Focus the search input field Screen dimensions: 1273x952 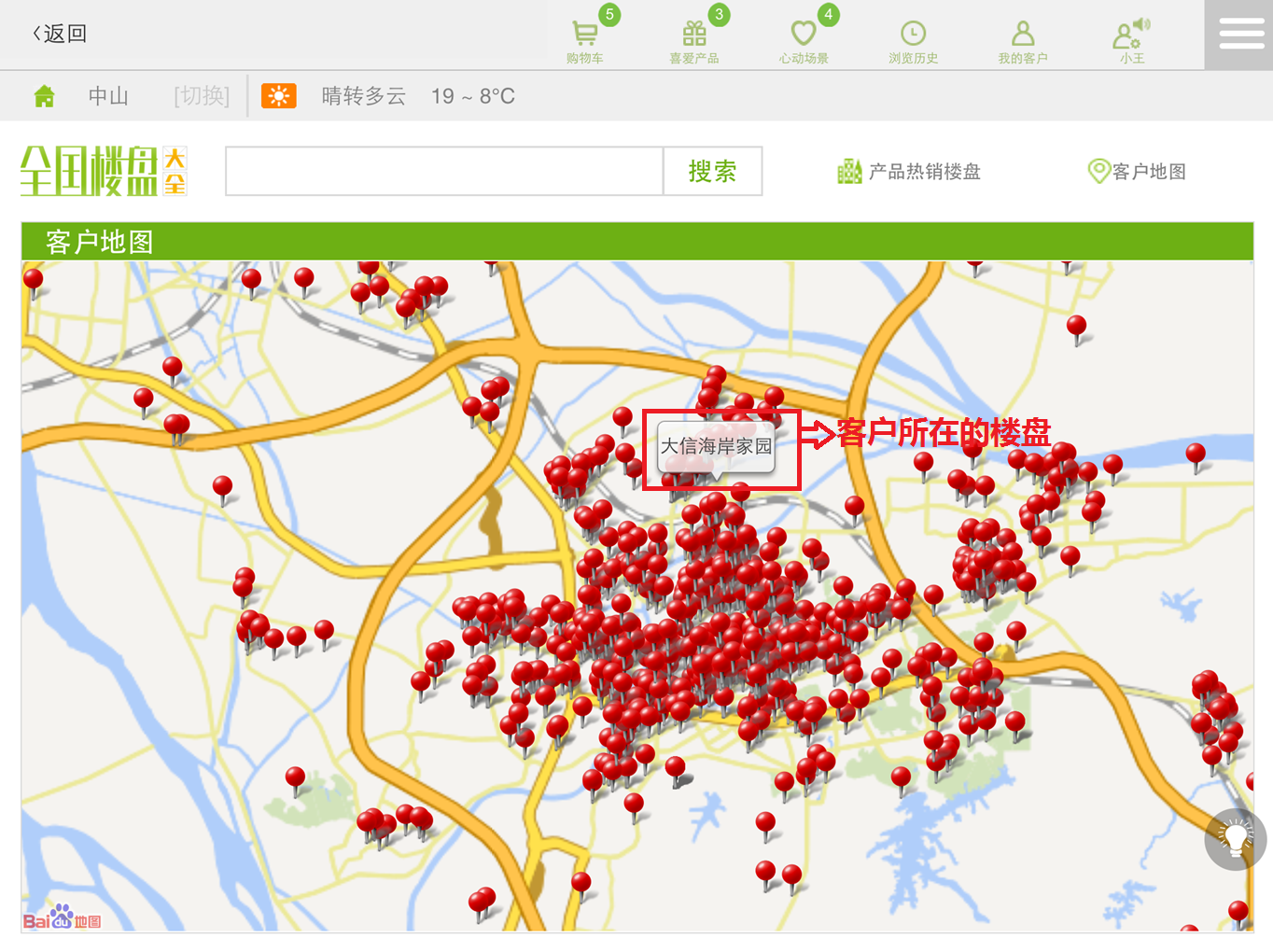pos(444,171)
